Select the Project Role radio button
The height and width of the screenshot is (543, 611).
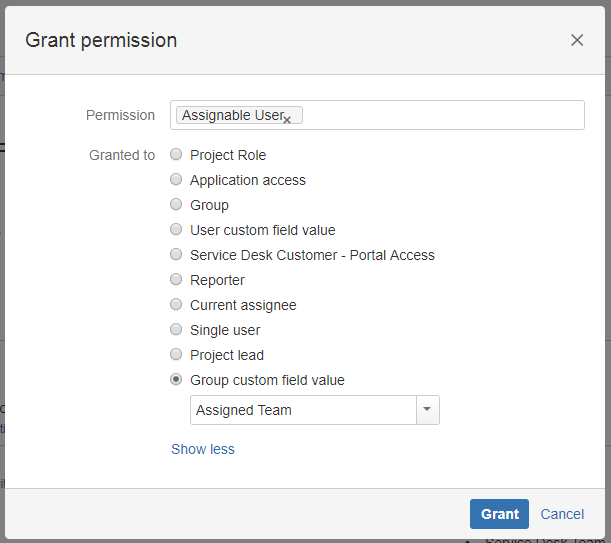click(x=176, y=155)
